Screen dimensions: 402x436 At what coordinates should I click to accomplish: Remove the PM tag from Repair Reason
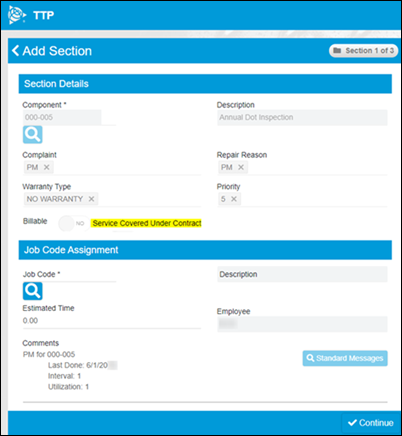pyautogui.click(x=241, y=167)
